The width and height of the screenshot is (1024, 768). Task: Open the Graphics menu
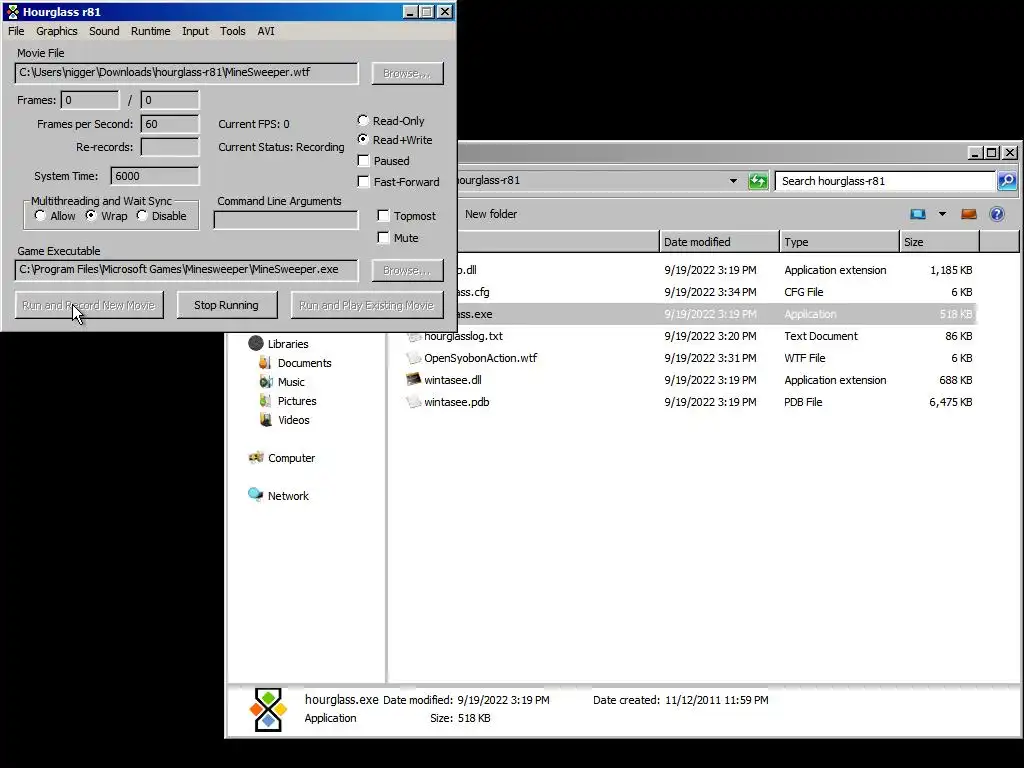pyautogui.click(x=57, y=31)
